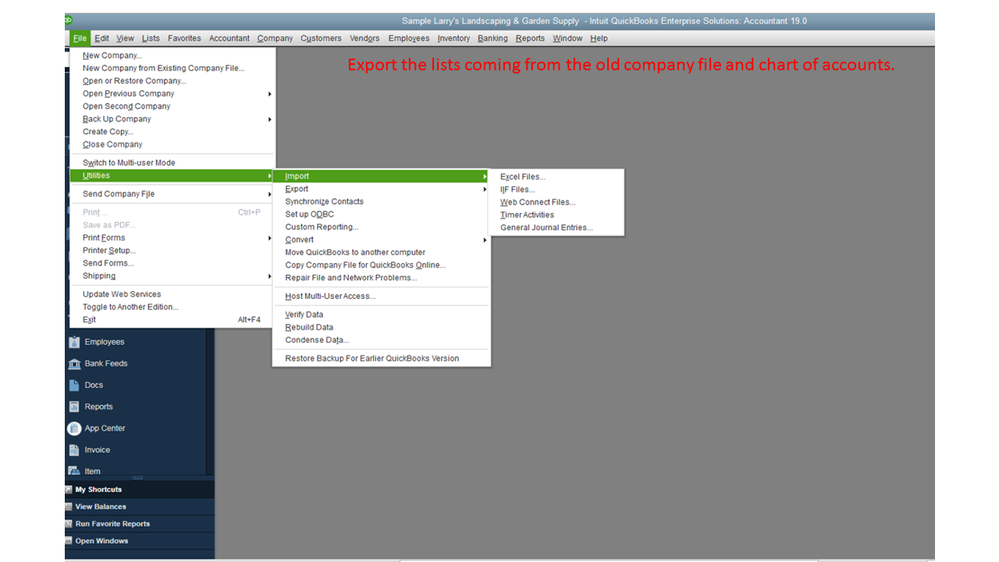Screen dimensions: 999x562
Task: Choose Toggle to Another Edition...
Action: point(131,307)
